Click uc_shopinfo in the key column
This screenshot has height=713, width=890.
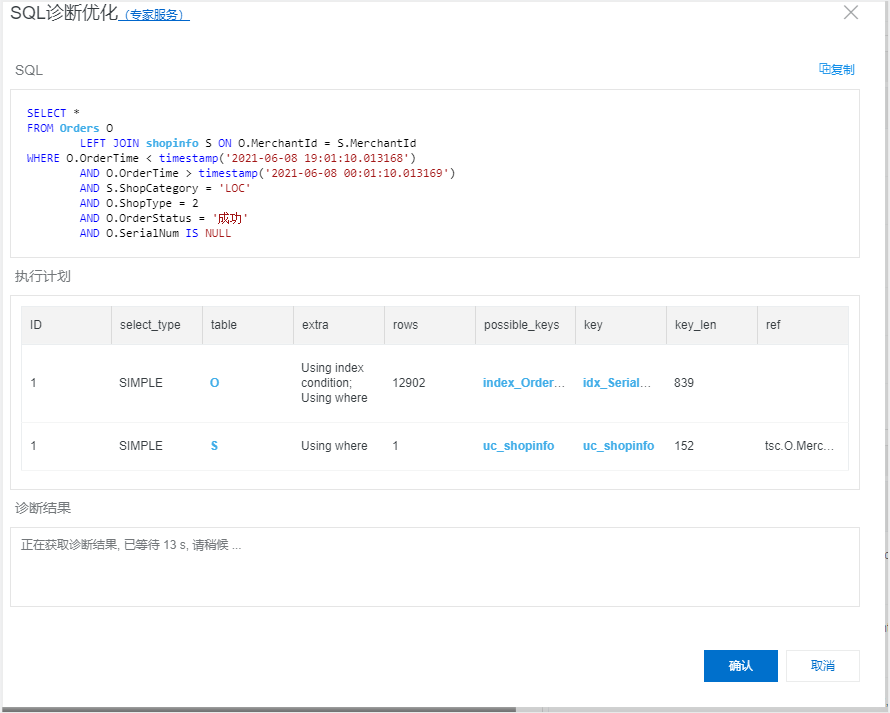pos(618,445)
